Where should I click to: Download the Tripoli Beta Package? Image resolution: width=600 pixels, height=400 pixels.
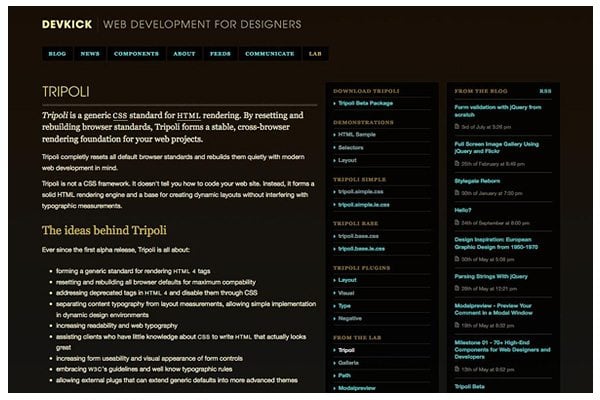coord(365,103)
